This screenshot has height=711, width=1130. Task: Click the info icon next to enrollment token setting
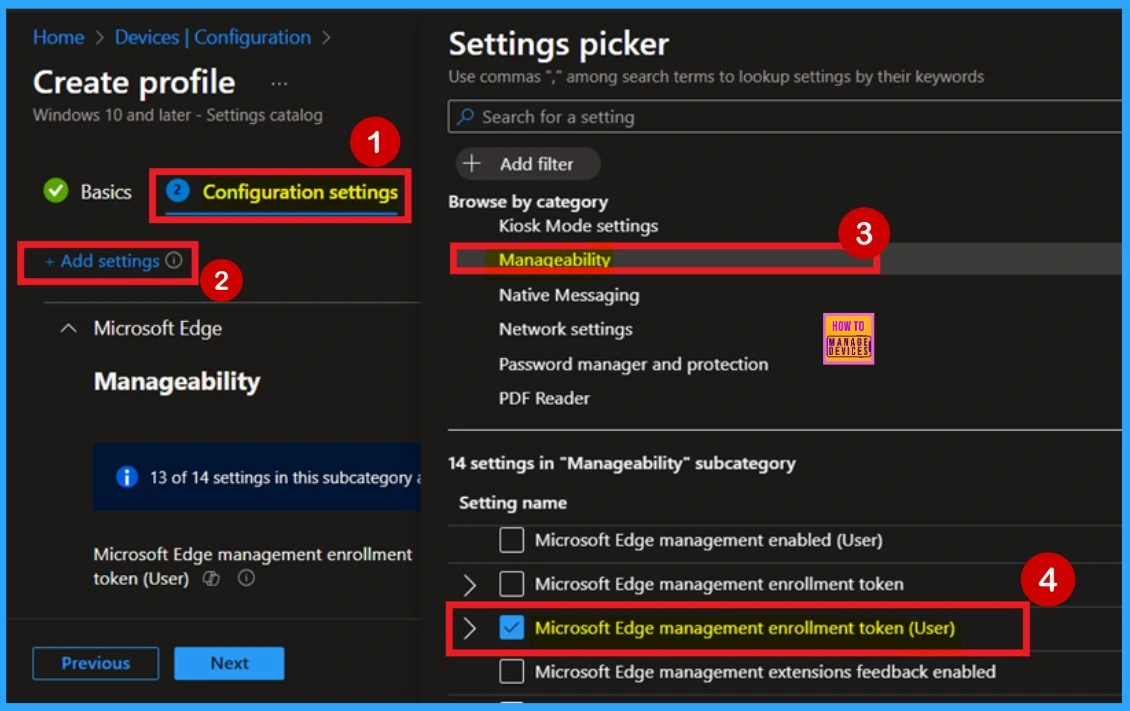[x=245, y=577]
